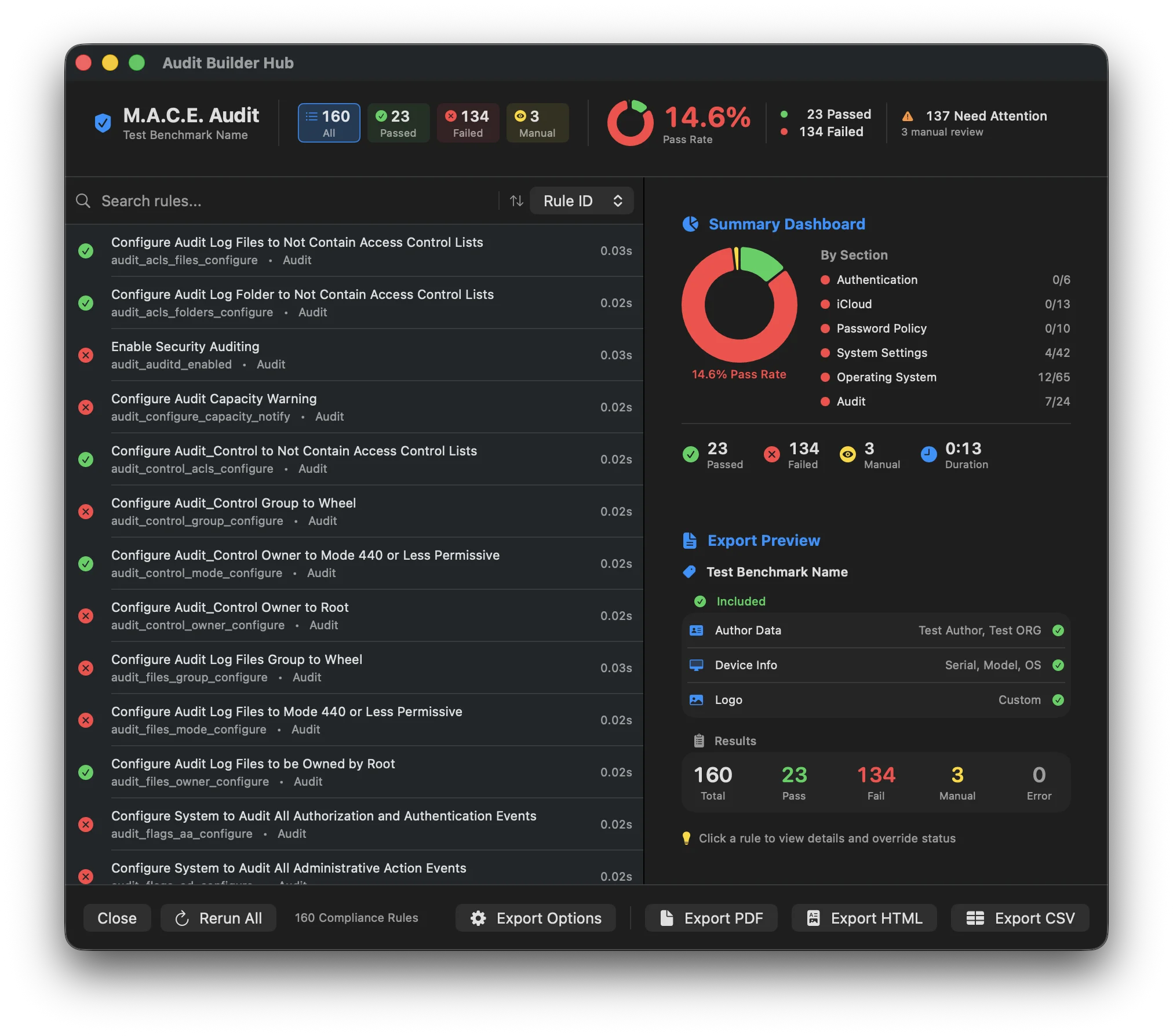
Task: Switch to the 23 Passed filter tab
Action: (398, 123)
